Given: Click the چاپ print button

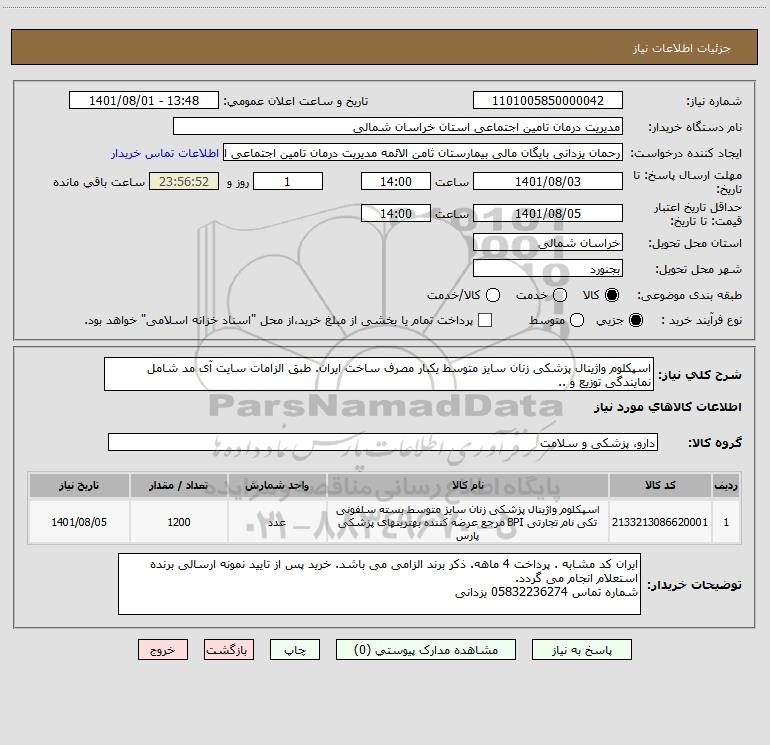Looking at the screenshot, I should 295,650.
